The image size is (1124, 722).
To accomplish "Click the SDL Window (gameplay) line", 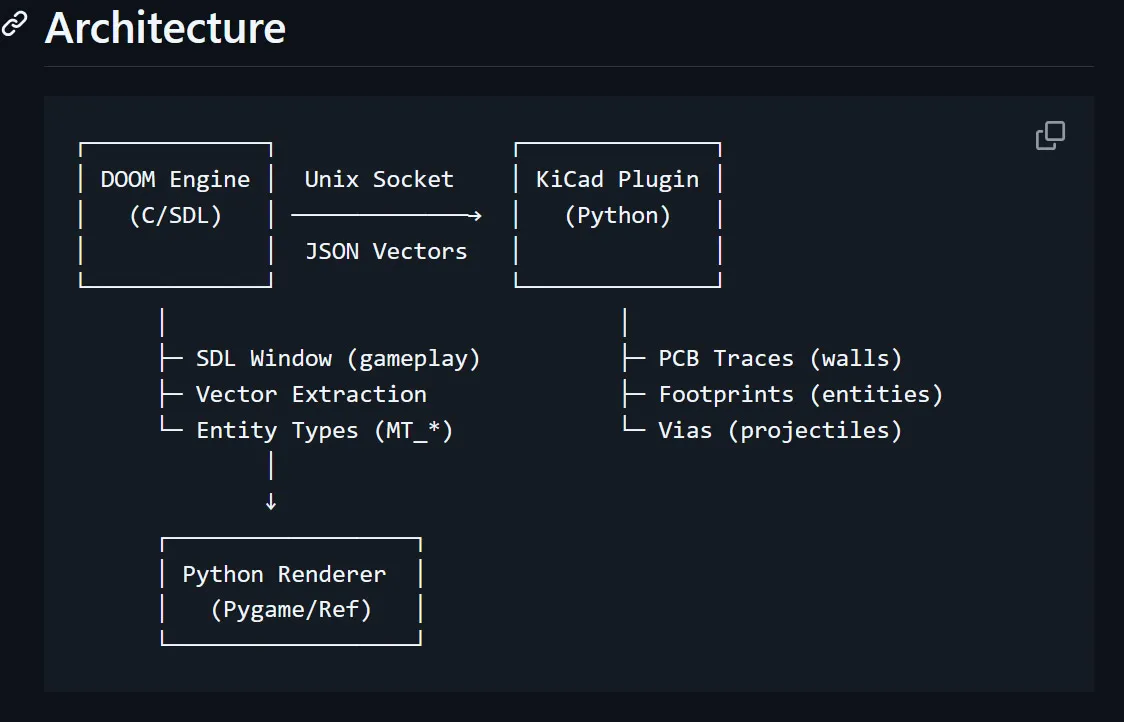I will click(x=338, y=358).
